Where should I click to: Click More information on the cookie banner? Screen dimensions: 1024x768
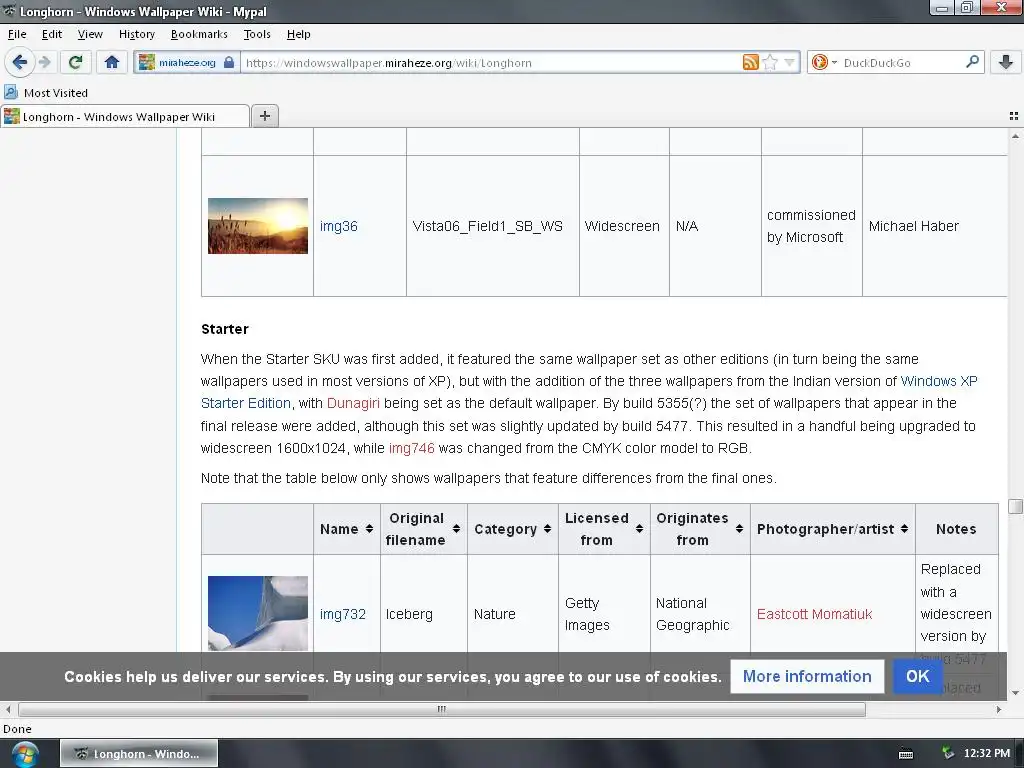tap(807, 676)
